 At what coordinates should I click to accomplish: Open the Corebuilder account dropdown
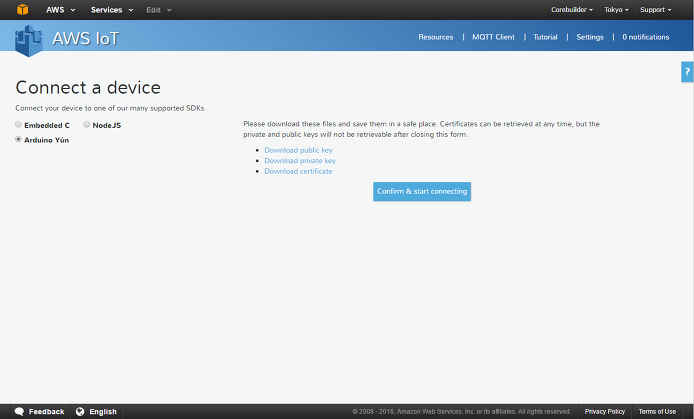pyautogui.click(x=571, y=10)
